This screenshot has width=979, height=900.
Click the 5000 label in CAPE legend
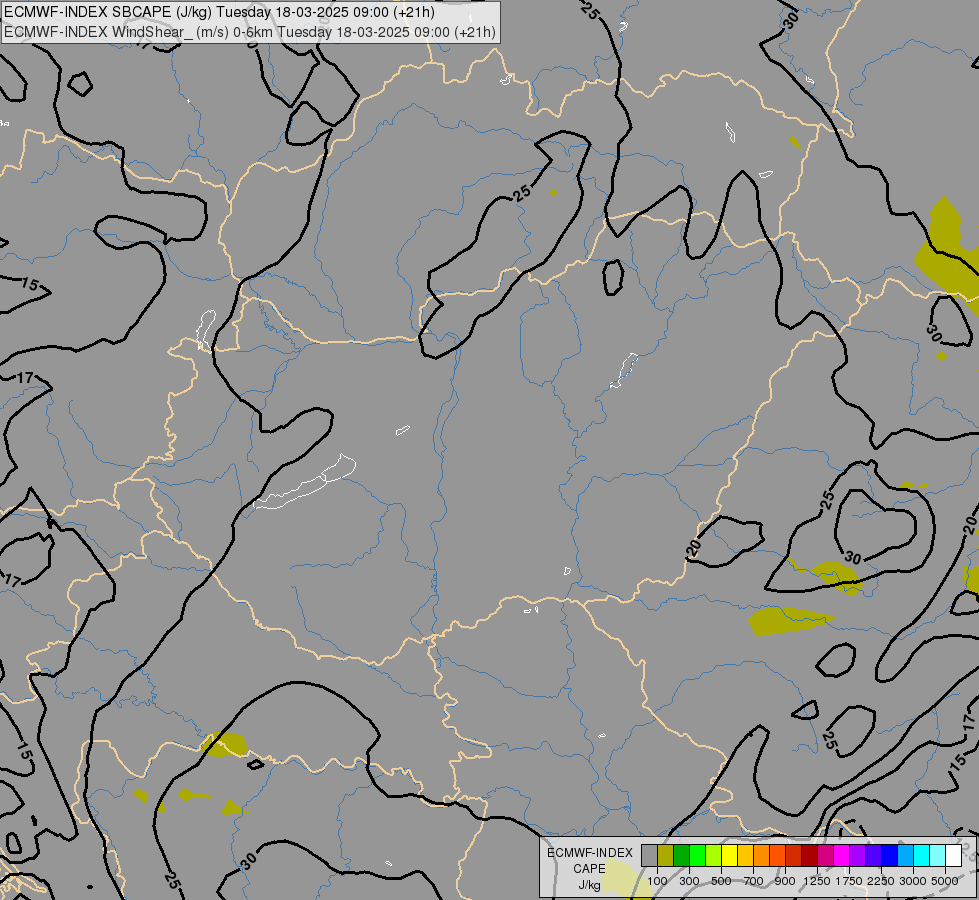tap(945, 881)
